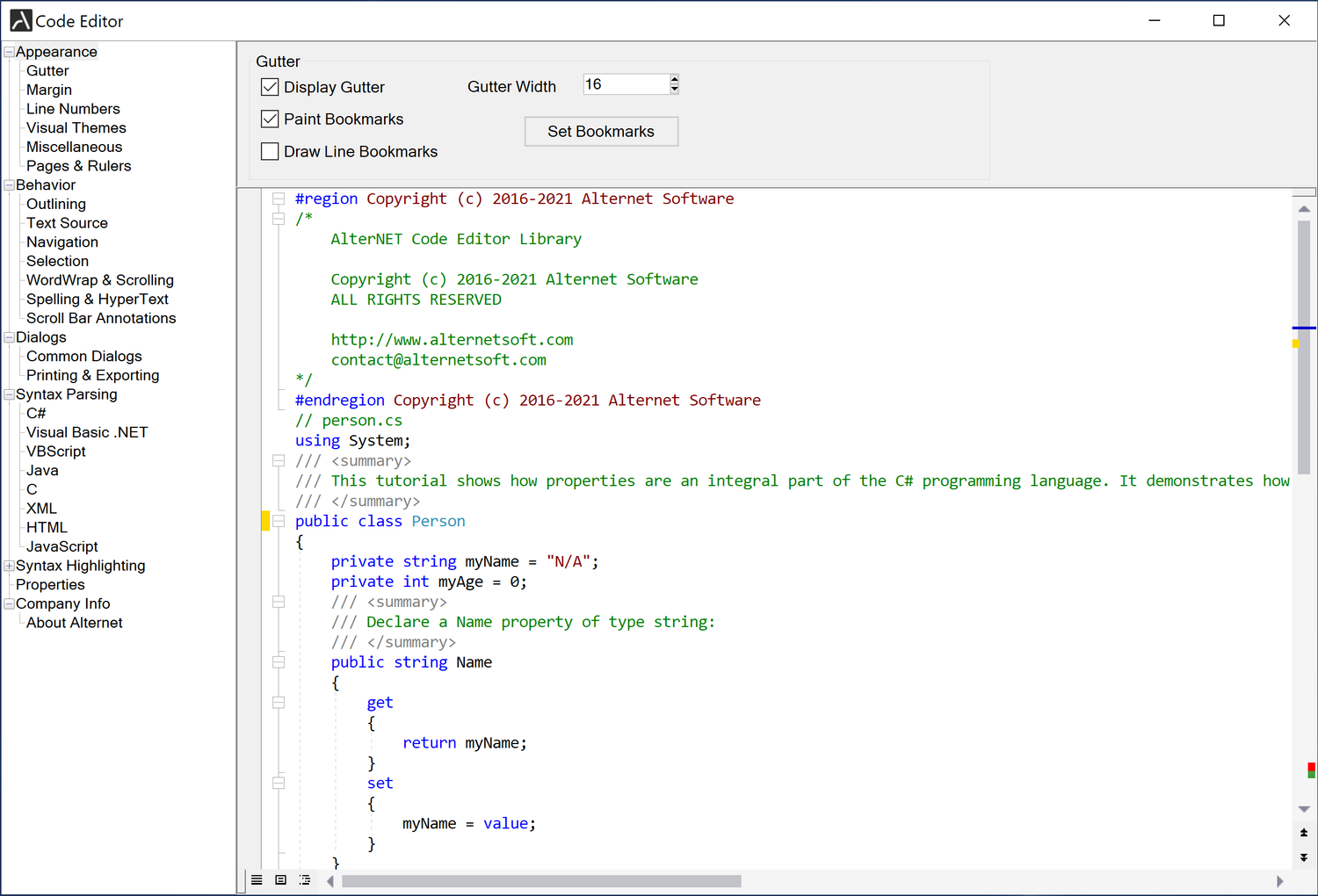The height and width of the screenshot is (896, 1318).
Task: Open the Visual Themes settings page
Action: coord(76,127)
